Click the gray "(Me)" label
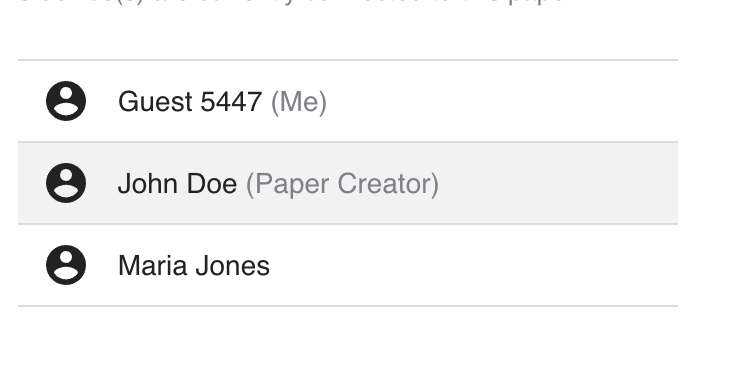 click(299, 102)
